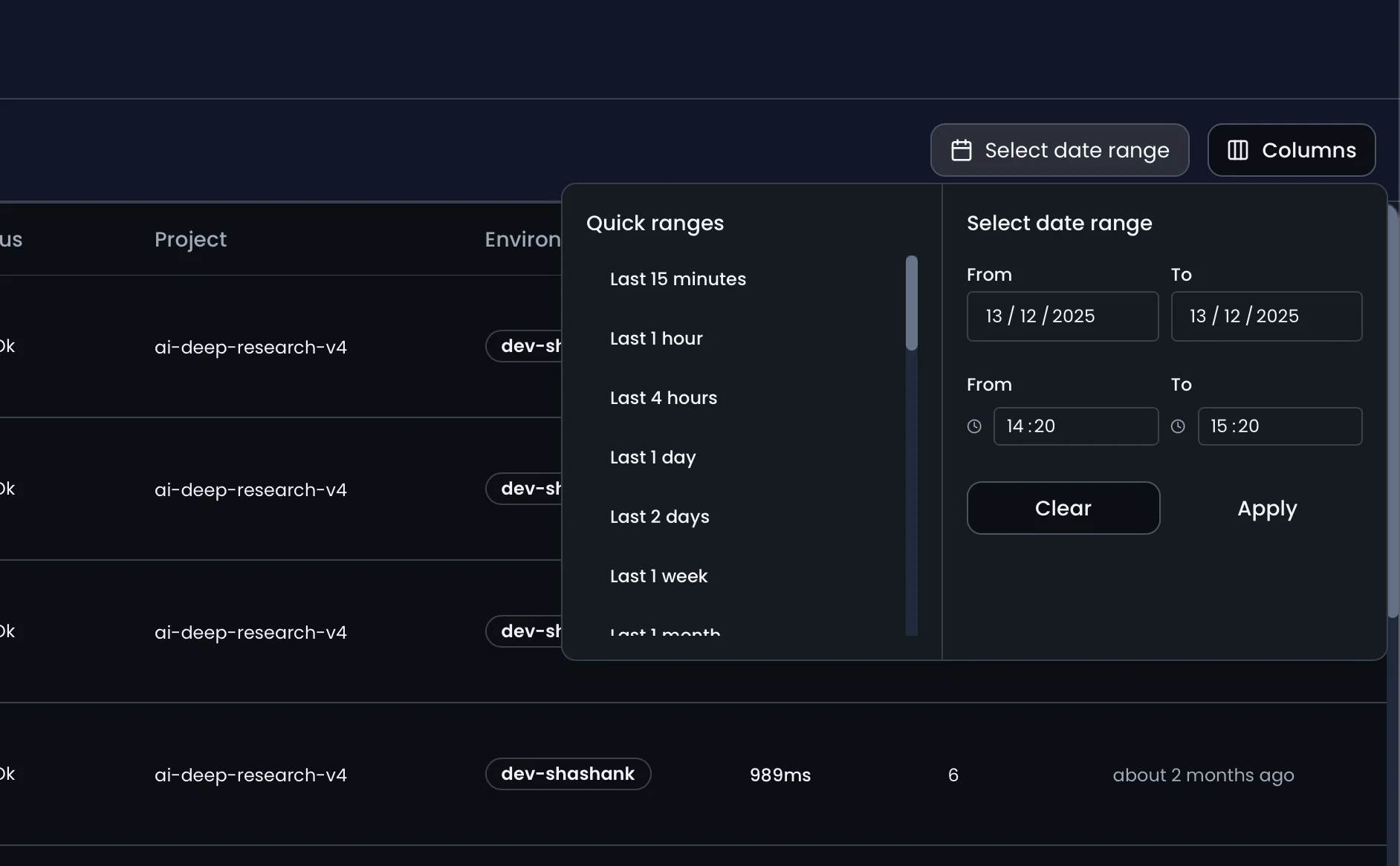This screenshot has width=1400, height=866.
Task: Click the From time field showing 14:20
Action: coord(1075,426)
